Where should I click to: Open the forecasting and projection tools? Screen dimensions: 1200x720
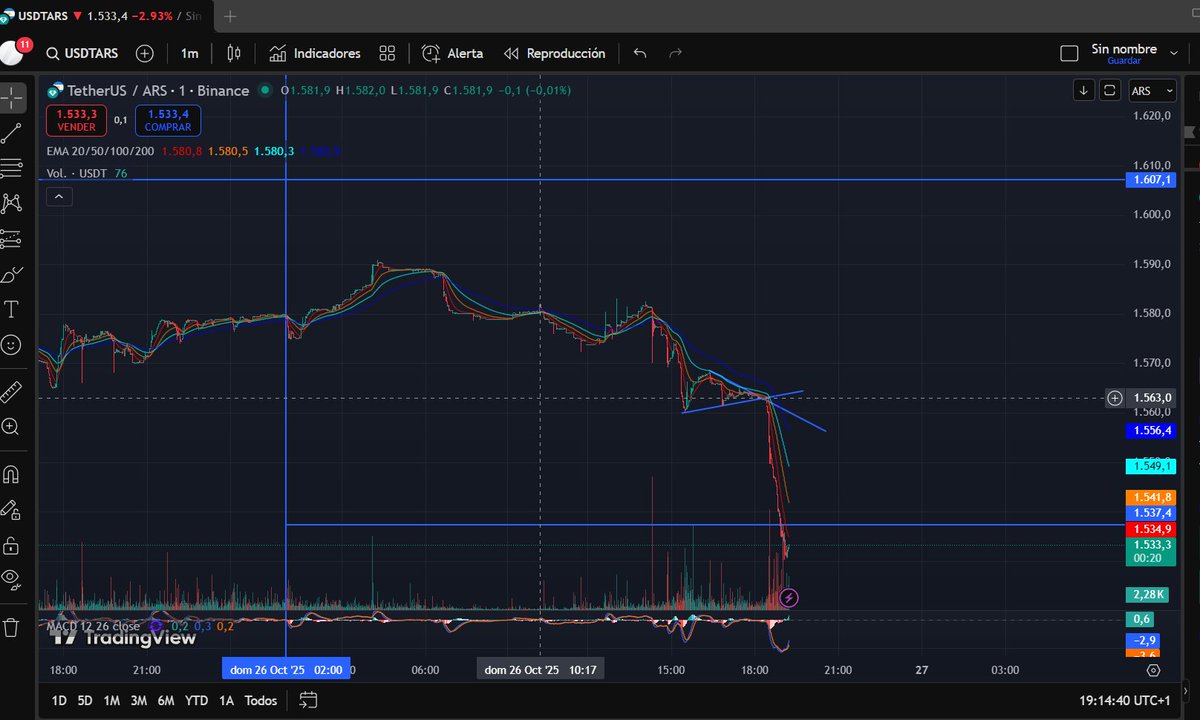12,238
